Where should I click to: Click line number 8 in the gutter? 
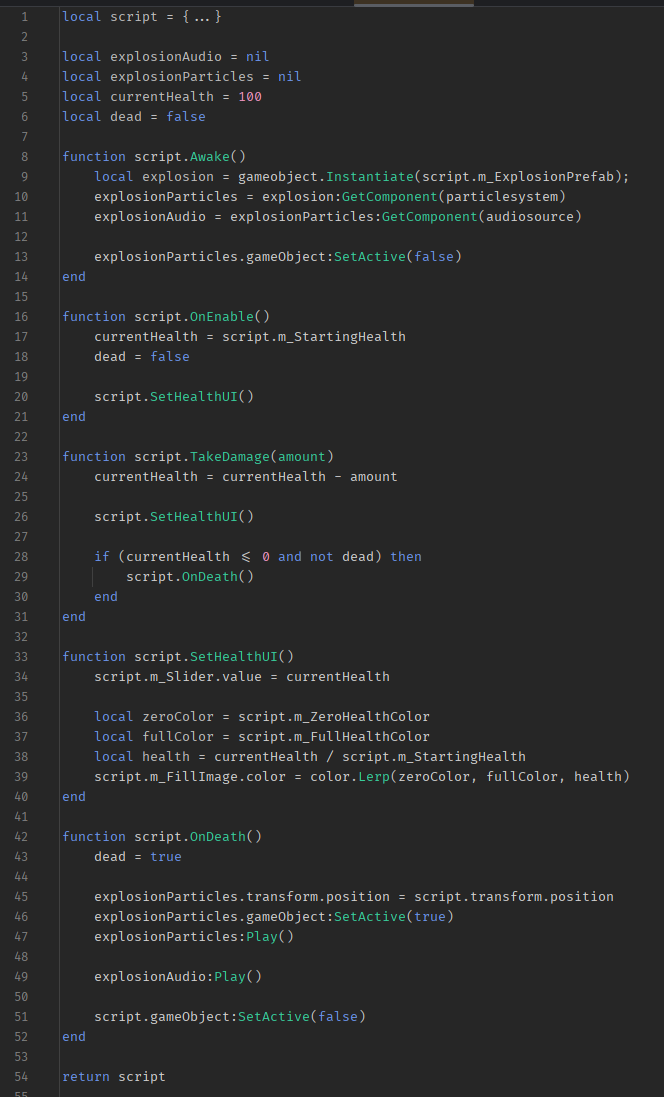[x=24, y=156]
